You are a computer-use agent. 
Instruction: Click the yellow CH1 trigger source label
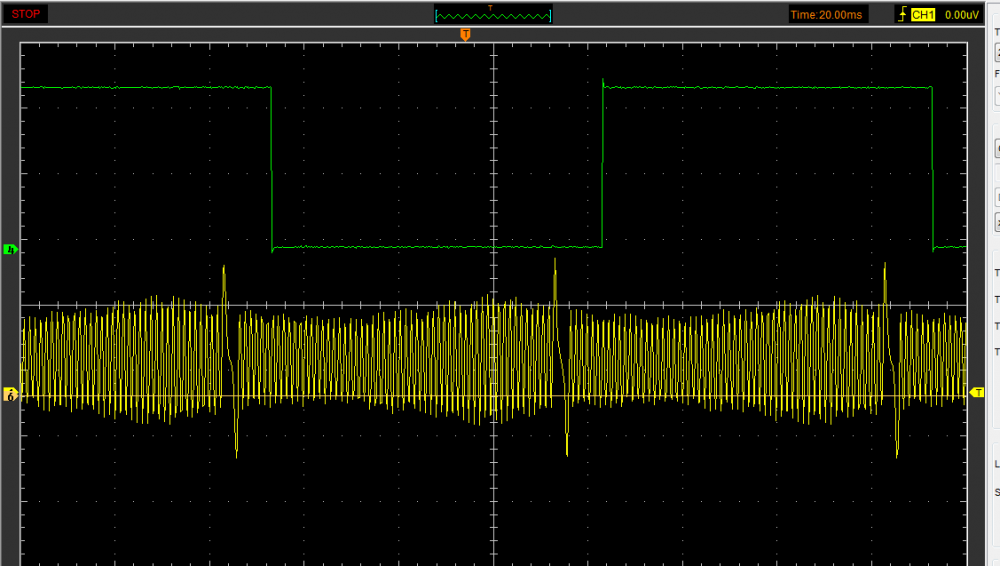point(921,15)
